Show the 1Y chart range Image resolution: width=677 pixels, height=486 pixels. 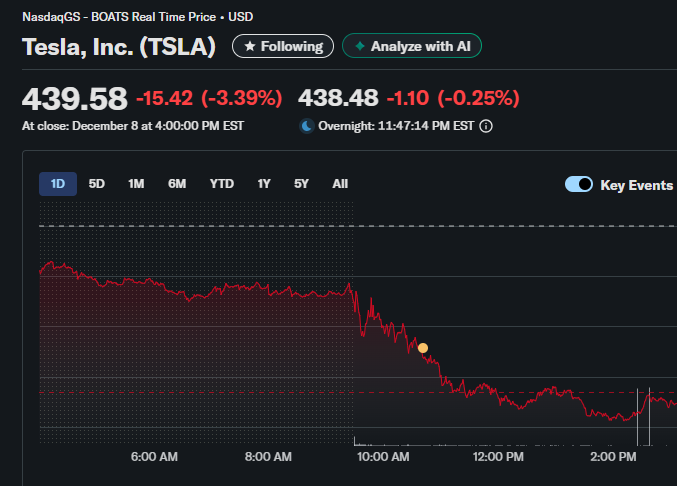click(264, 184)
